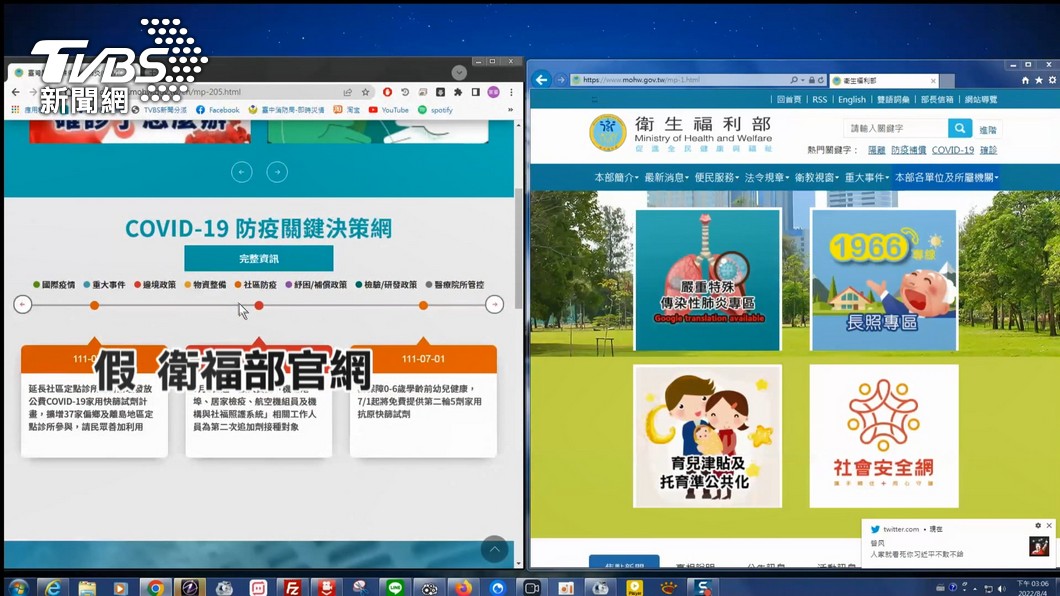Filter timeline by 醫療院所管控
This screenshot has height=596, width=1060.
(455, 284)
